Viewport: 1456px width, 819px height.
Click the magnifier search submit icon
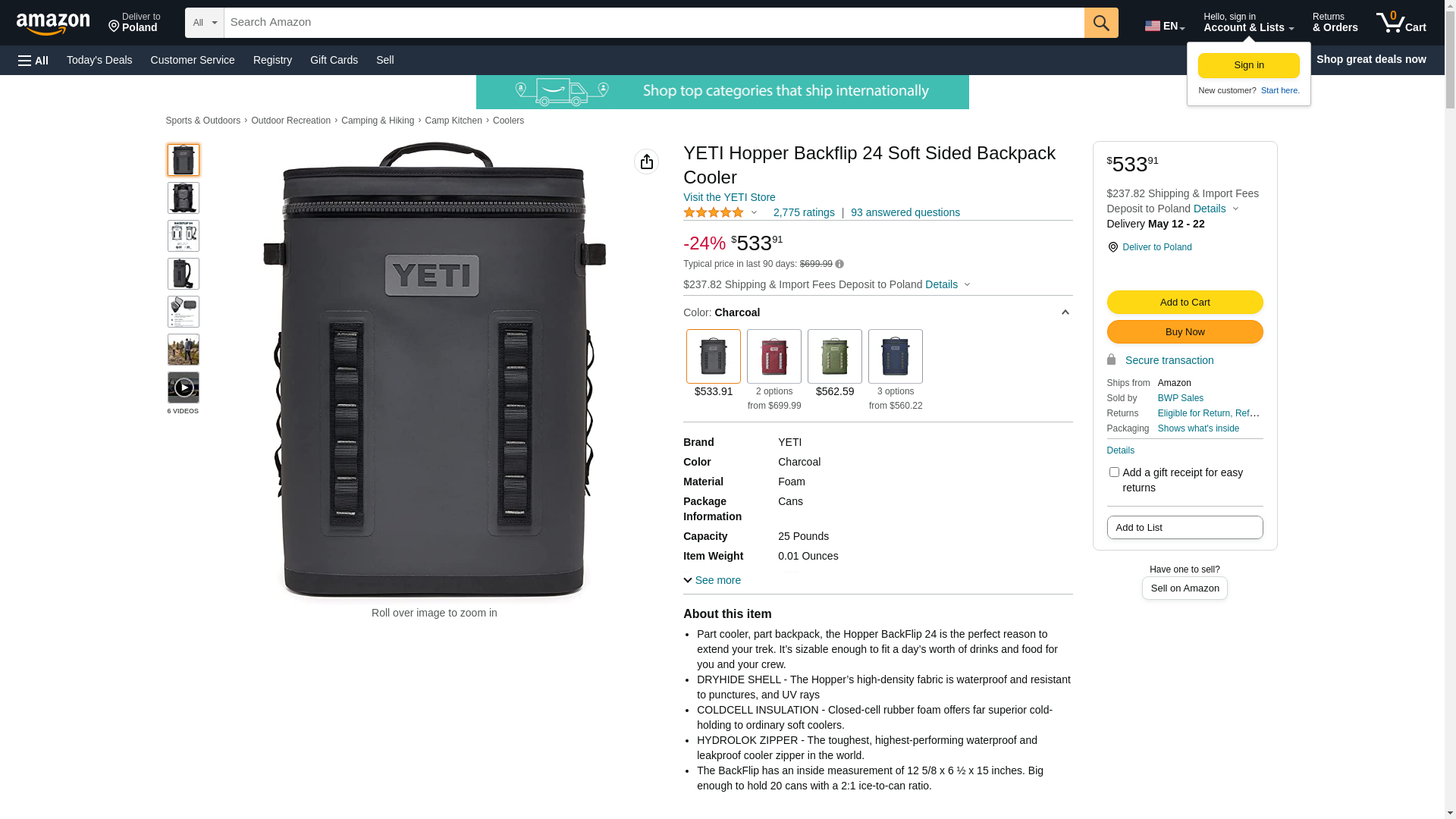[x=1101, y=23]
